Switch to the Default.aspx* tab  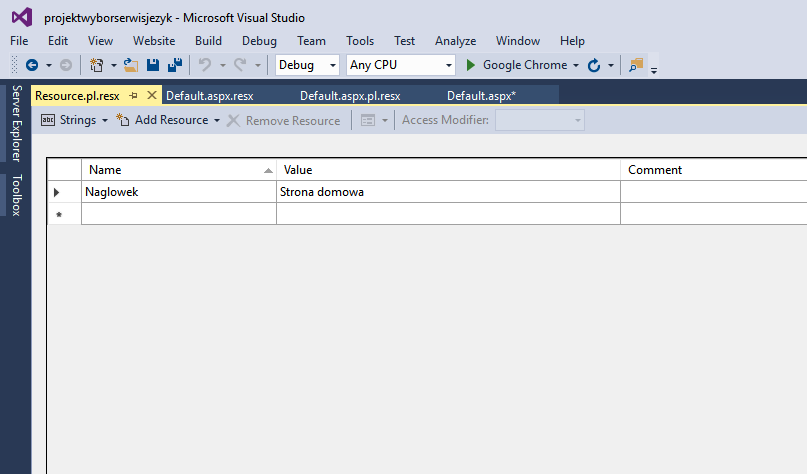(481, 96)
